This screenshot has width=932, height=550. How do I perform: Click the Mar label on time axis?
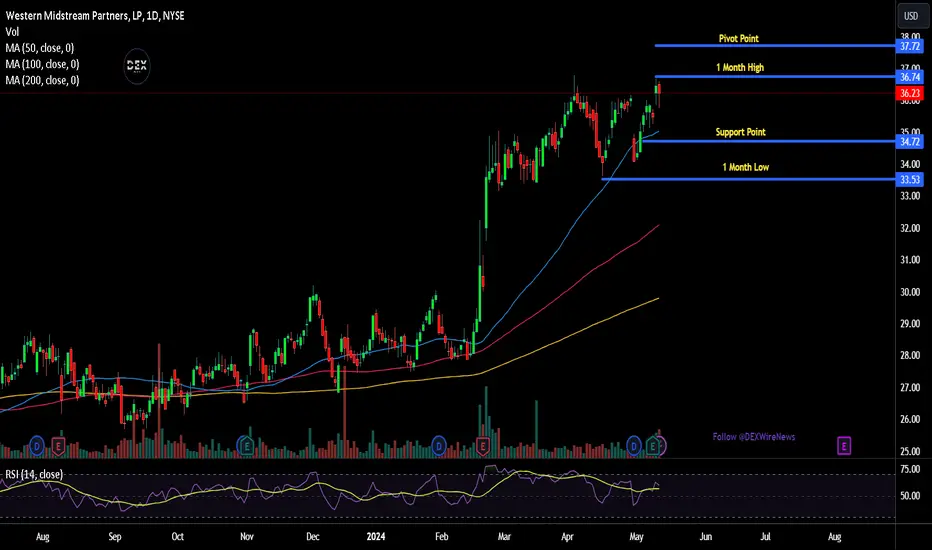click(504, 537)
